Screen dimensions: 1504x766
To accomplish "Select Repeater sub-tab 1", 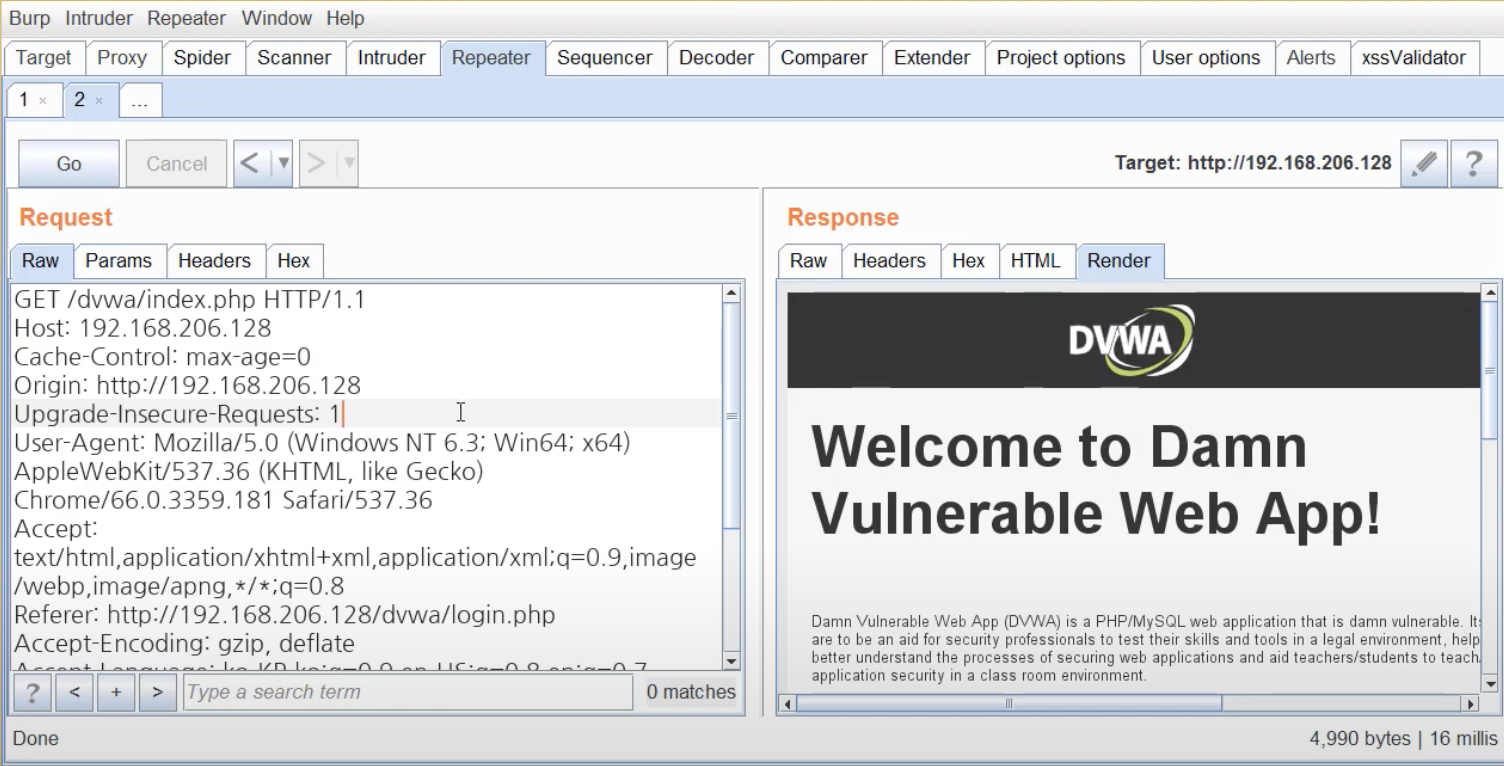I will click(x=24, y=100).
